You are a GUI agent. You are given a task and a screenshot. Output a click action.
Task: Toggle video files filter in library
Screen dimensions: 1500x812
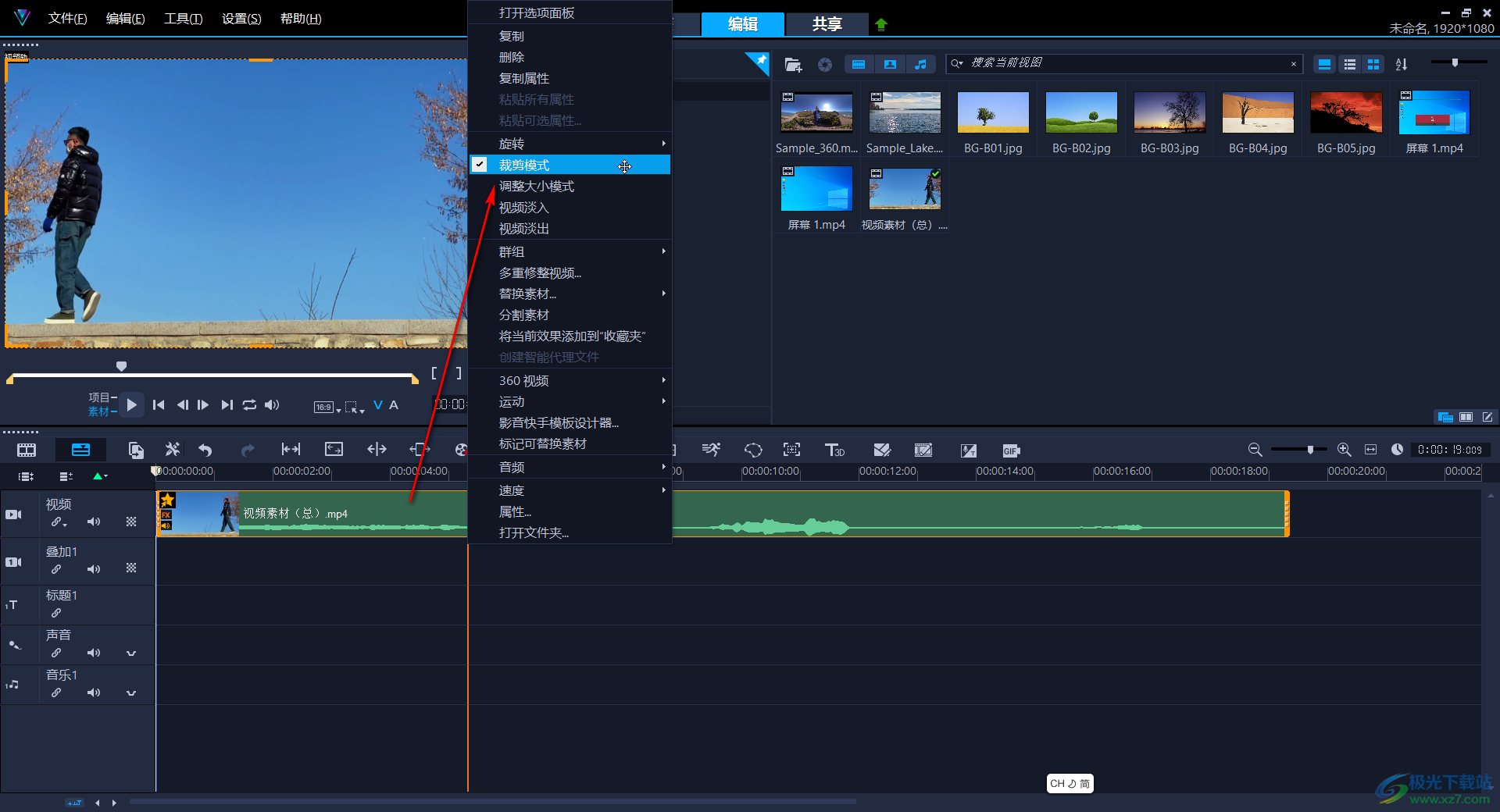coord(859,65)
